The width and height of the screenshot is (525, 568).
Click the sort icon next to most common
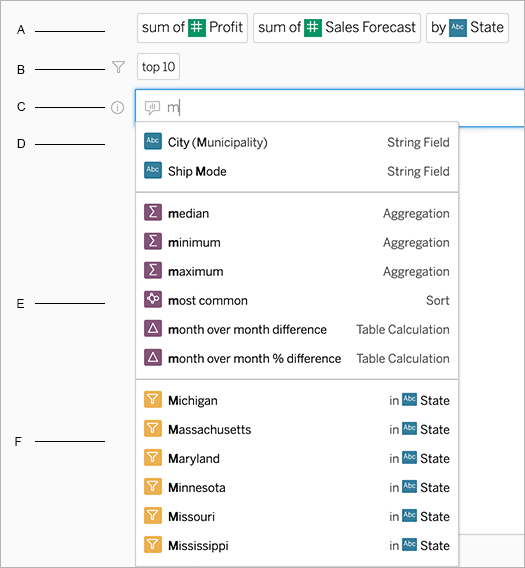(153, 300)
